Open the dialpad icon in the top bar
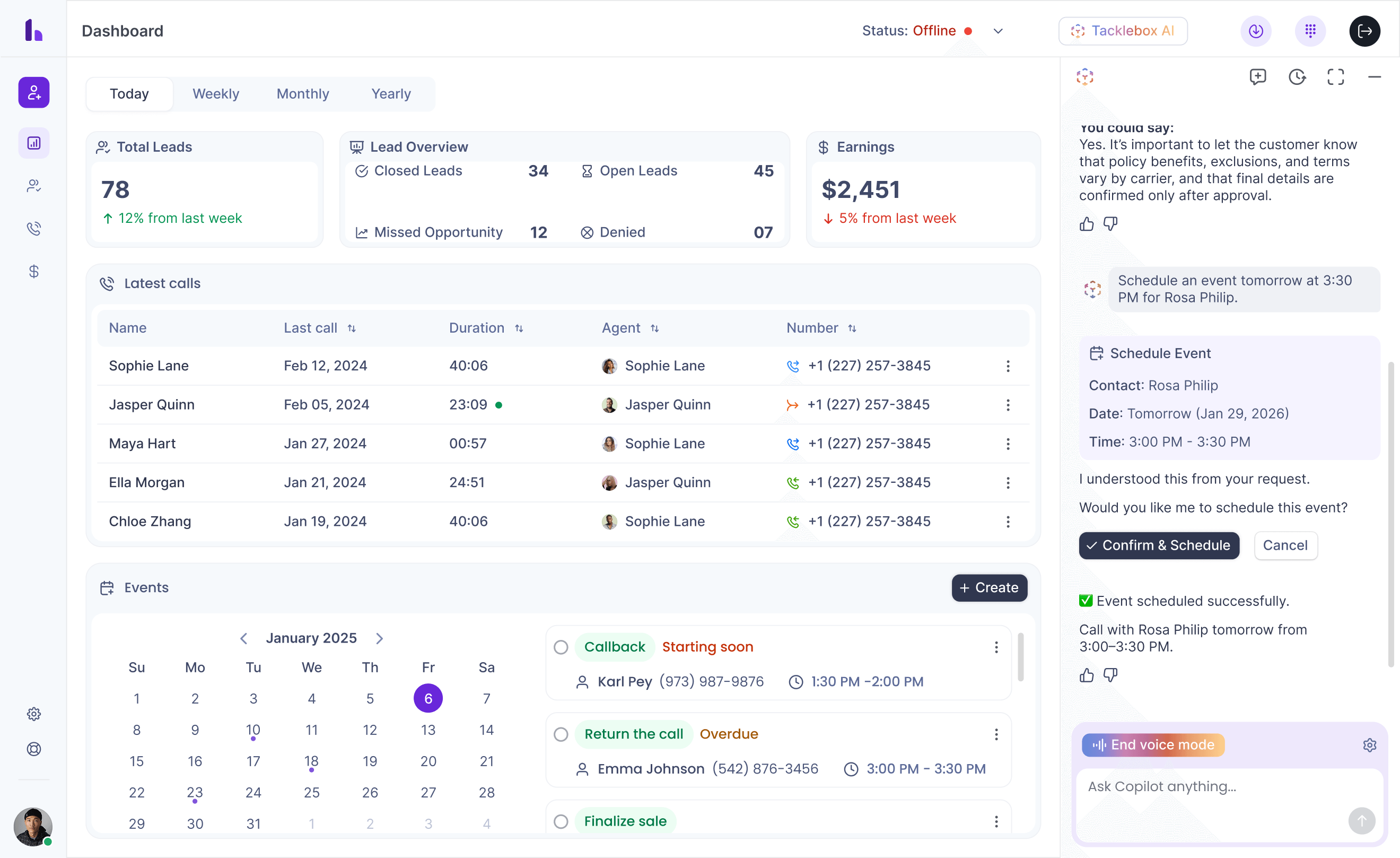Screen dimensions: 1400x858 pyautogui.click(x=1310, y=31)
